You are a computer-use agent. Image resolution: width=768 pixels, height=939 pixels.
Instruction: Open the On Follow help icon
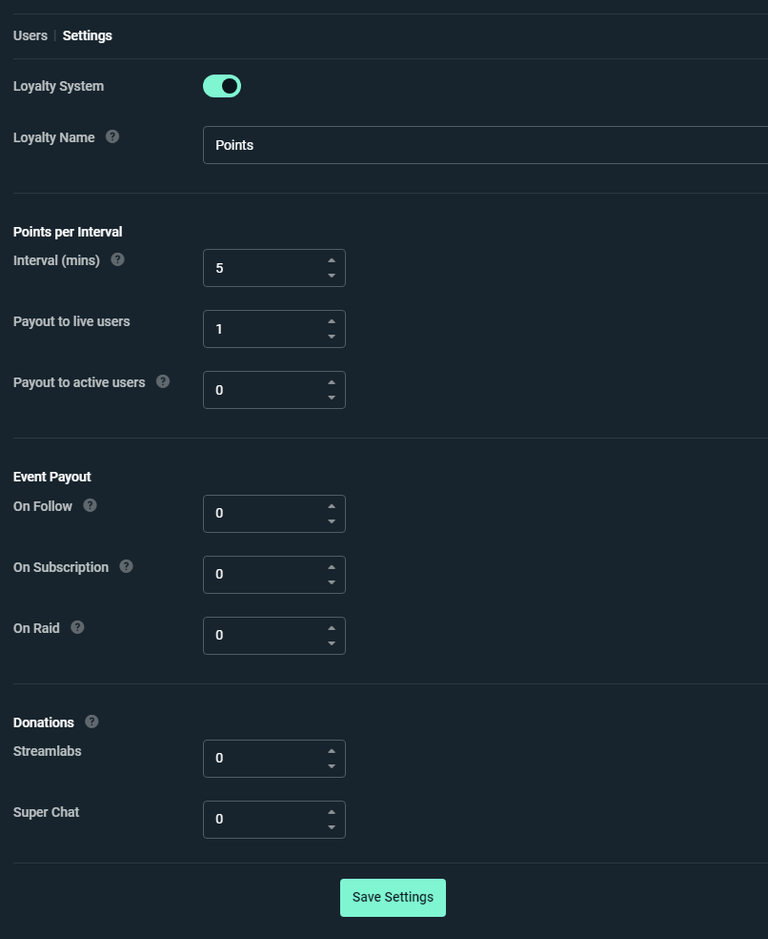pos(89,505)
